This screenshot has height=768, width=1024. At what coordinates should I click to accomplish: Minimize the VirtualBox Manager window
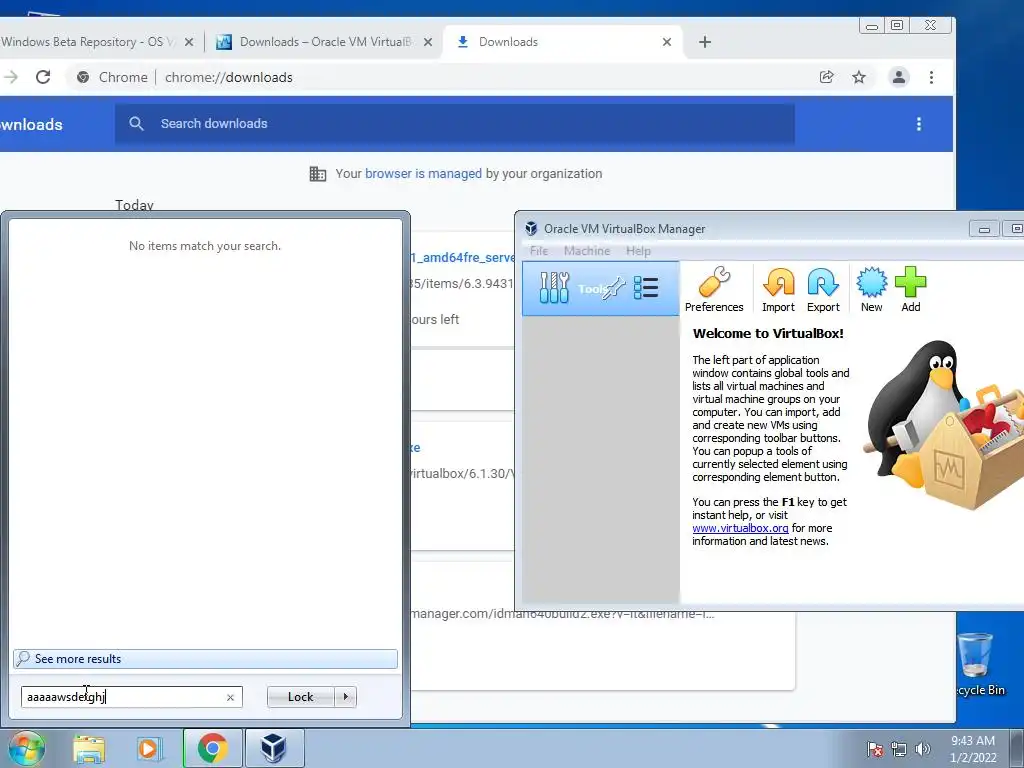pyautogui.click(x=984, y=229)
